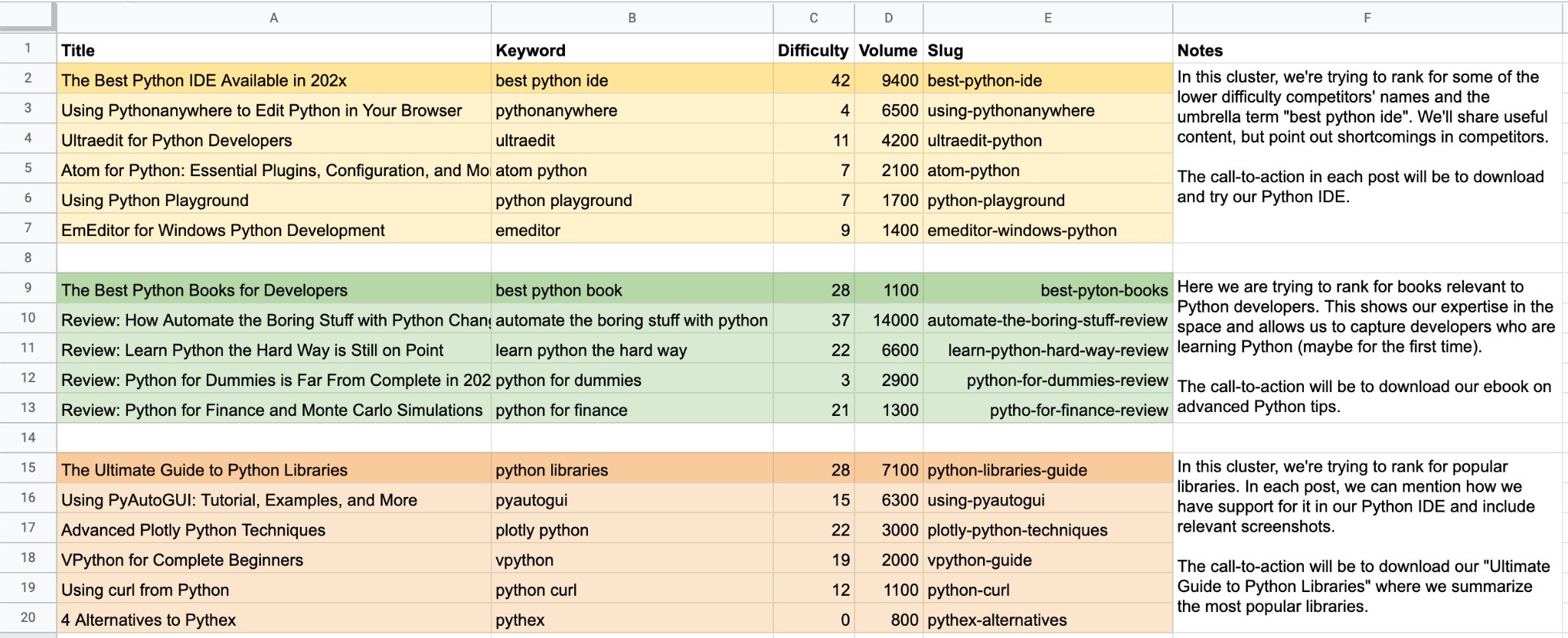Select cell 'Using Python Playground'

click(x=274, y=198)
